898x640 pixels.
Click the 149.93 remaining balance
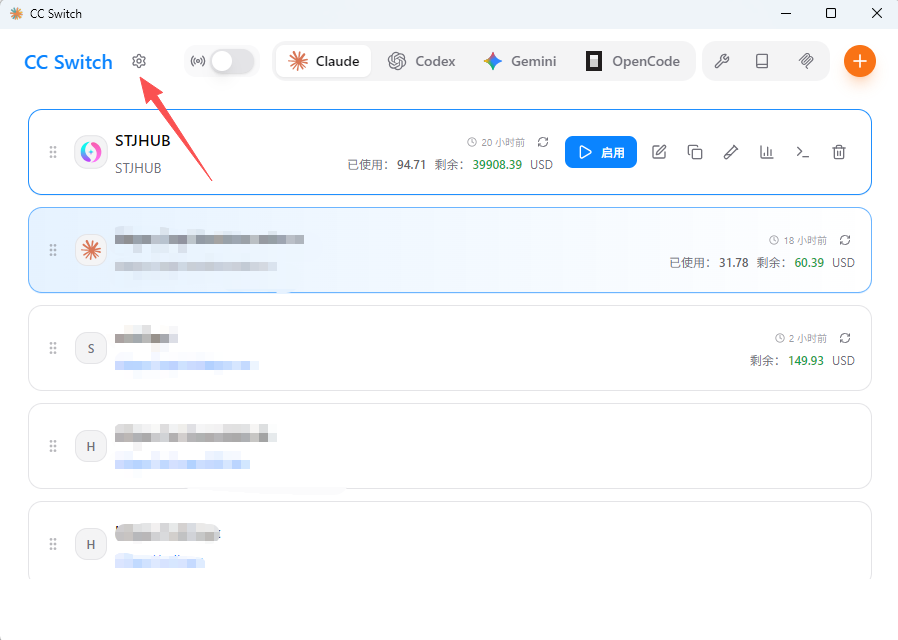[806, 361]
